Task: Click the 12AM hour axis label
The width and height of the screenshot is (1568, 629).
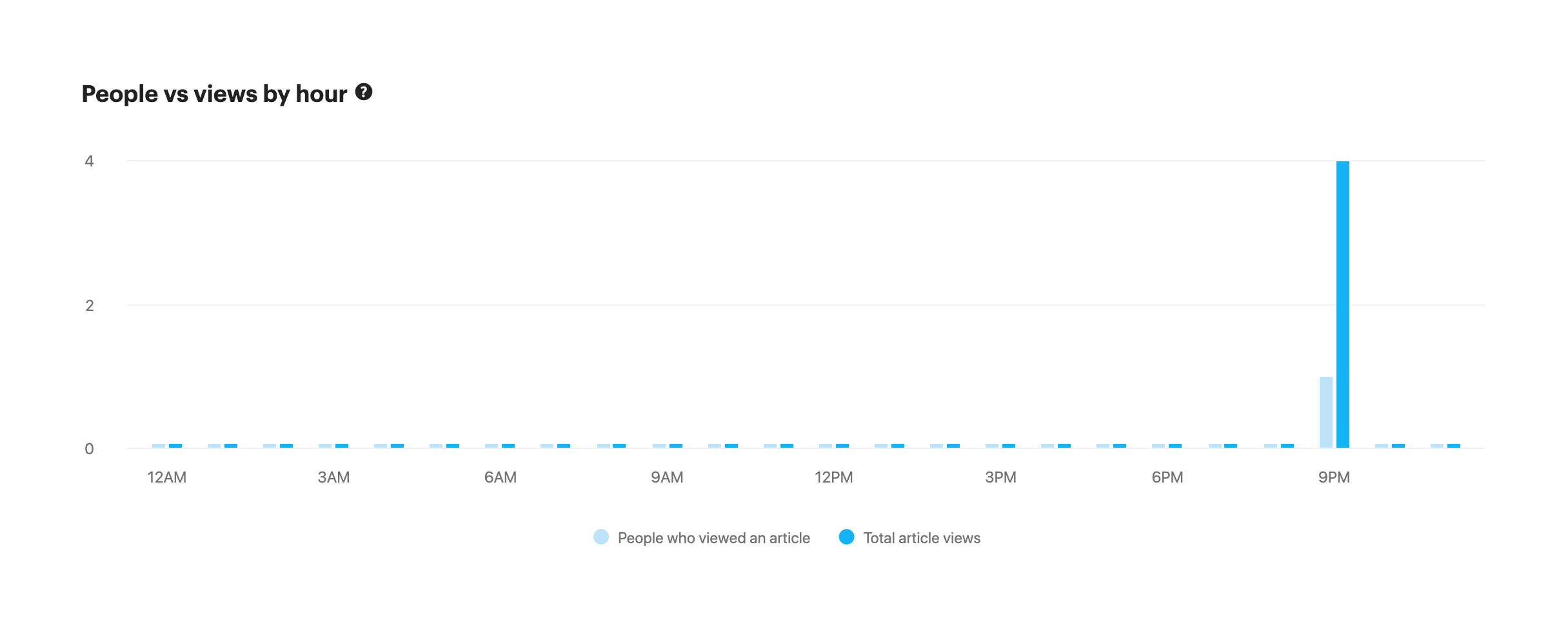Action: 167,477
